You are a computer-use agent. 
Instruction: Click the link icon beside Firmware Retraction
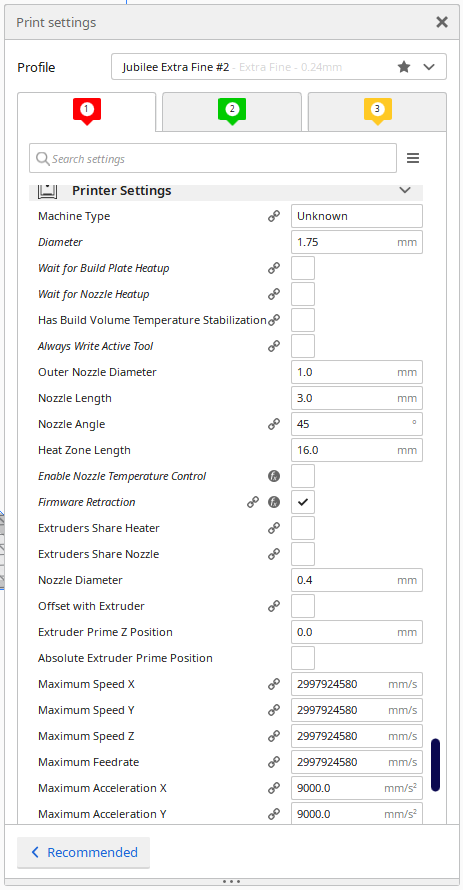click(x=253, y=502)
